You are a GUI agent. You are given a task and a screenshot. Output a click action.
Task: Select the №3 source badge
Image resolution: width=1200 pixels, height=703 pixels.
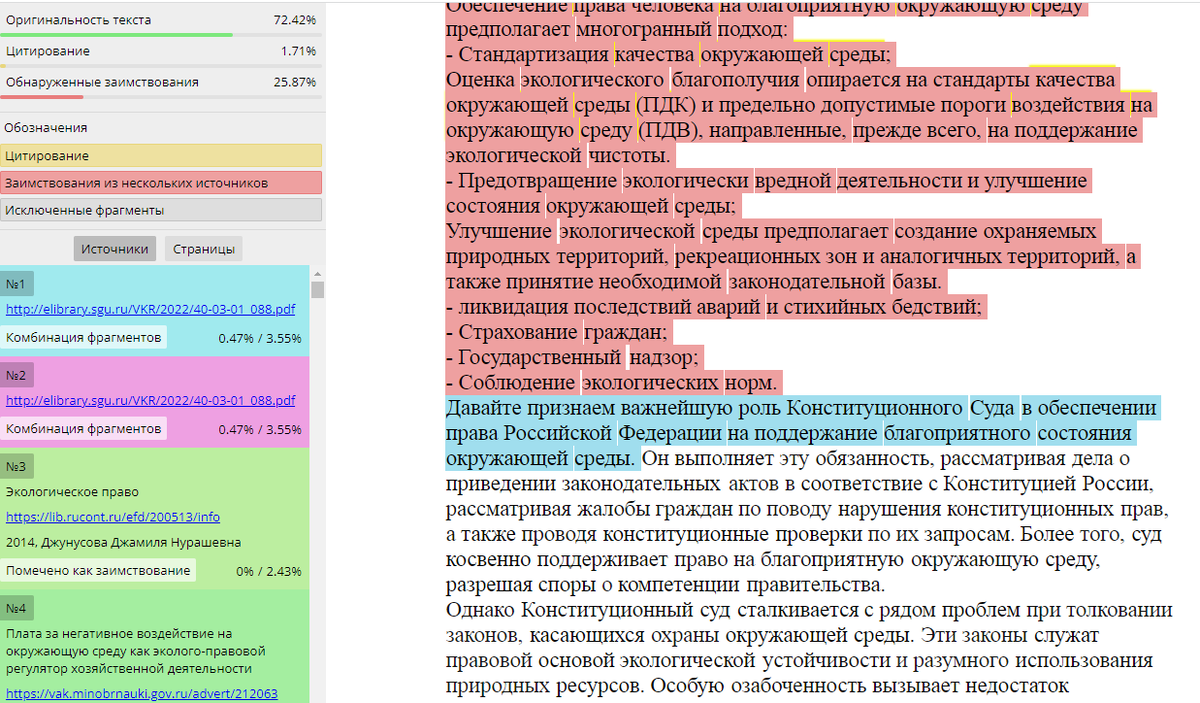click(x=17, y=466)
